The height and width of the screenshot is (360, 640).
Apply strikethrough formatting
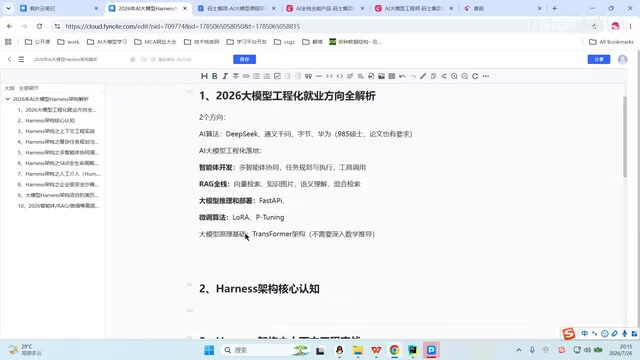[236, 76]
